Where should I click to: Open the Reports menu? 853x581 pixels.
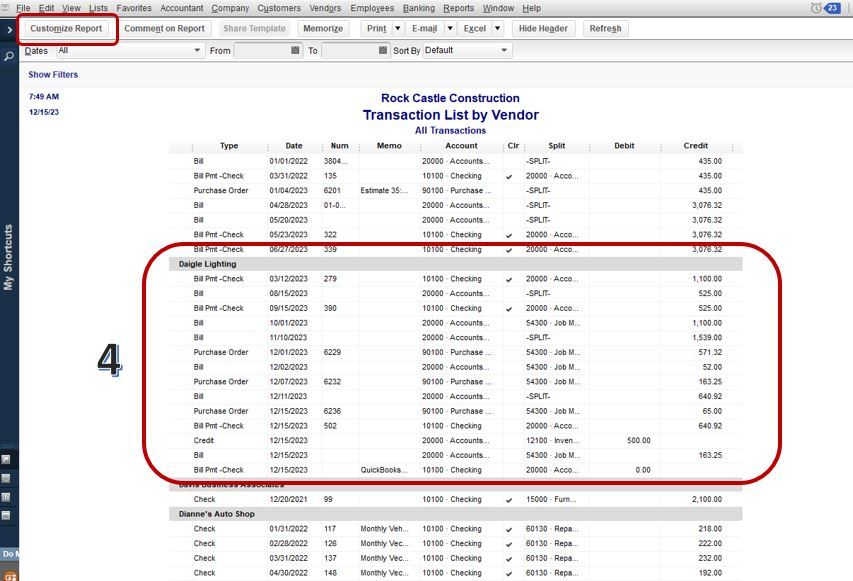click(x=459, y=8)
